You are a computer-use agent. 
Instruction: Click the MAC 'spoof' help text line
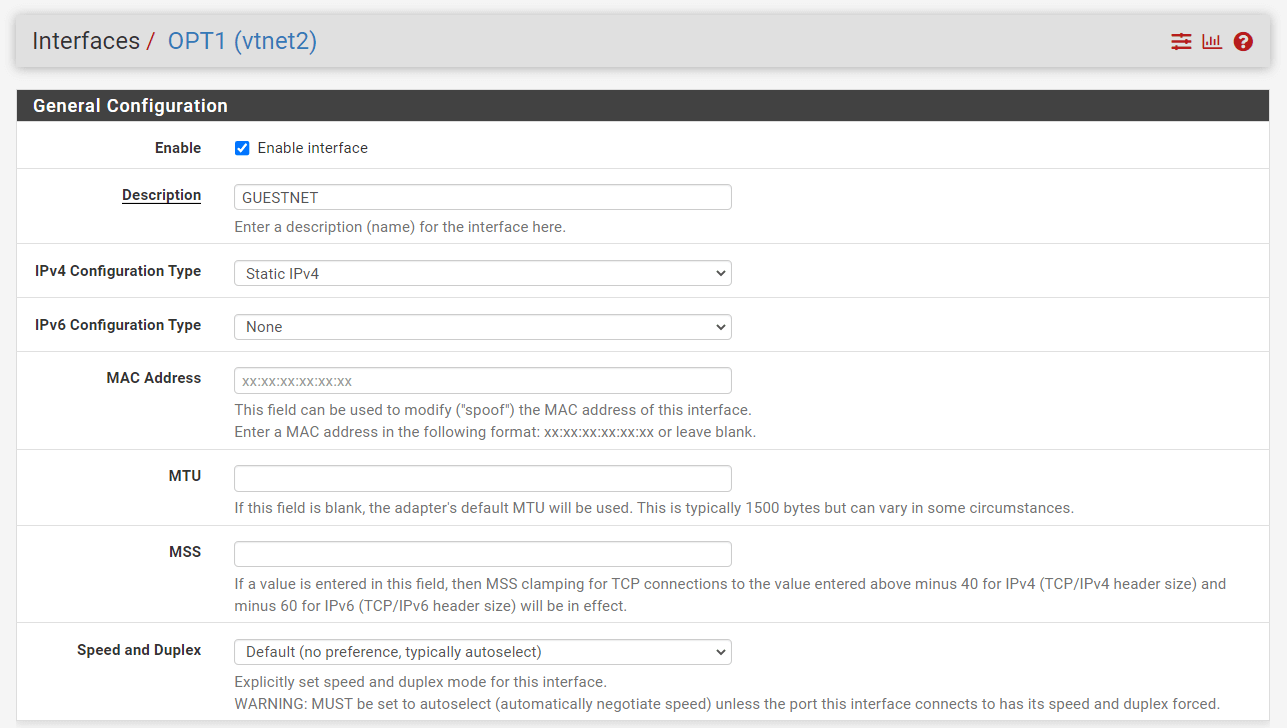[493, 410]
